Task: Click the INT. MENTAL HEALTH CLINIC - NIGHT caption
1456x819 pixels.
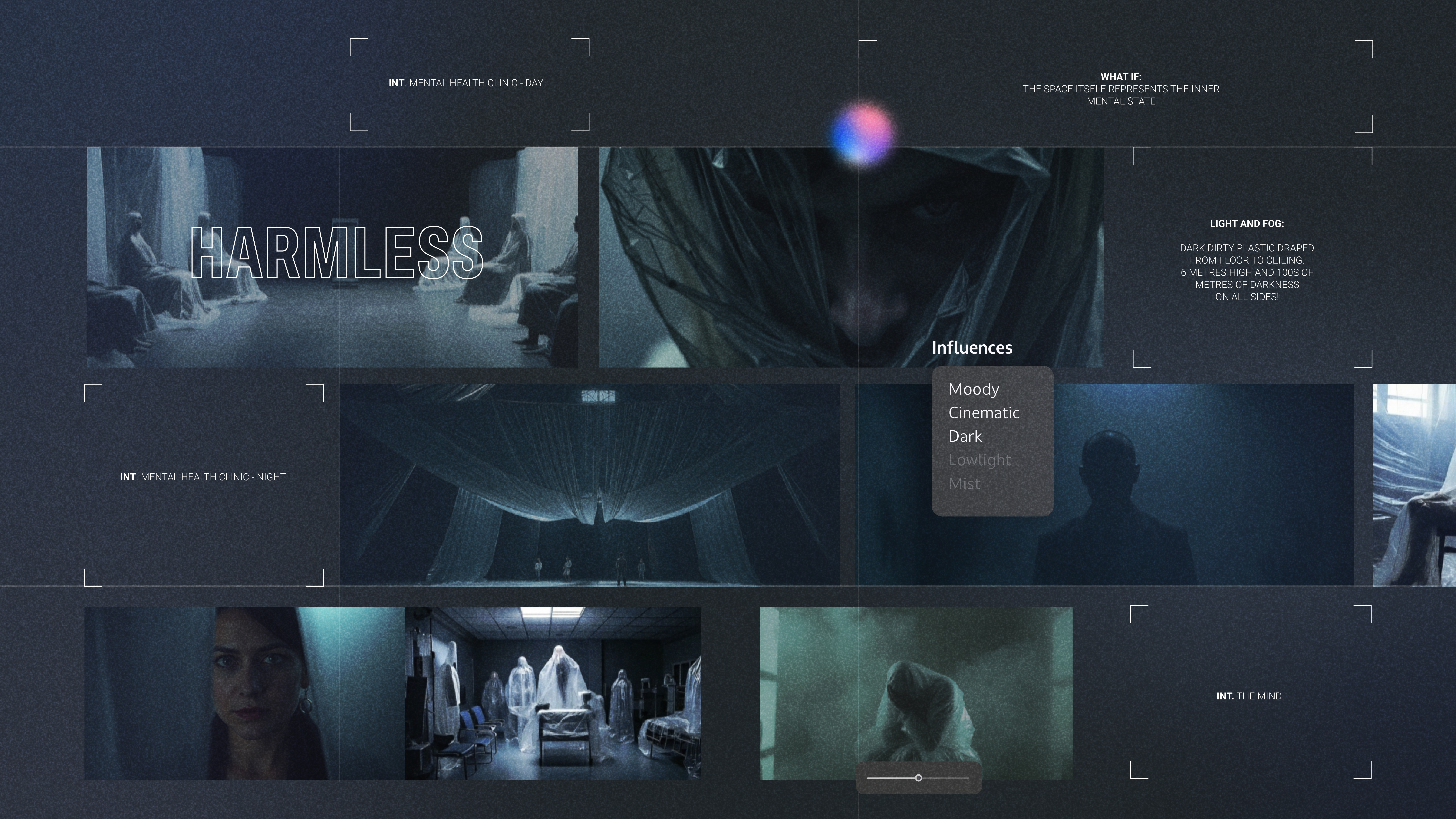Action: pos(203,477)
